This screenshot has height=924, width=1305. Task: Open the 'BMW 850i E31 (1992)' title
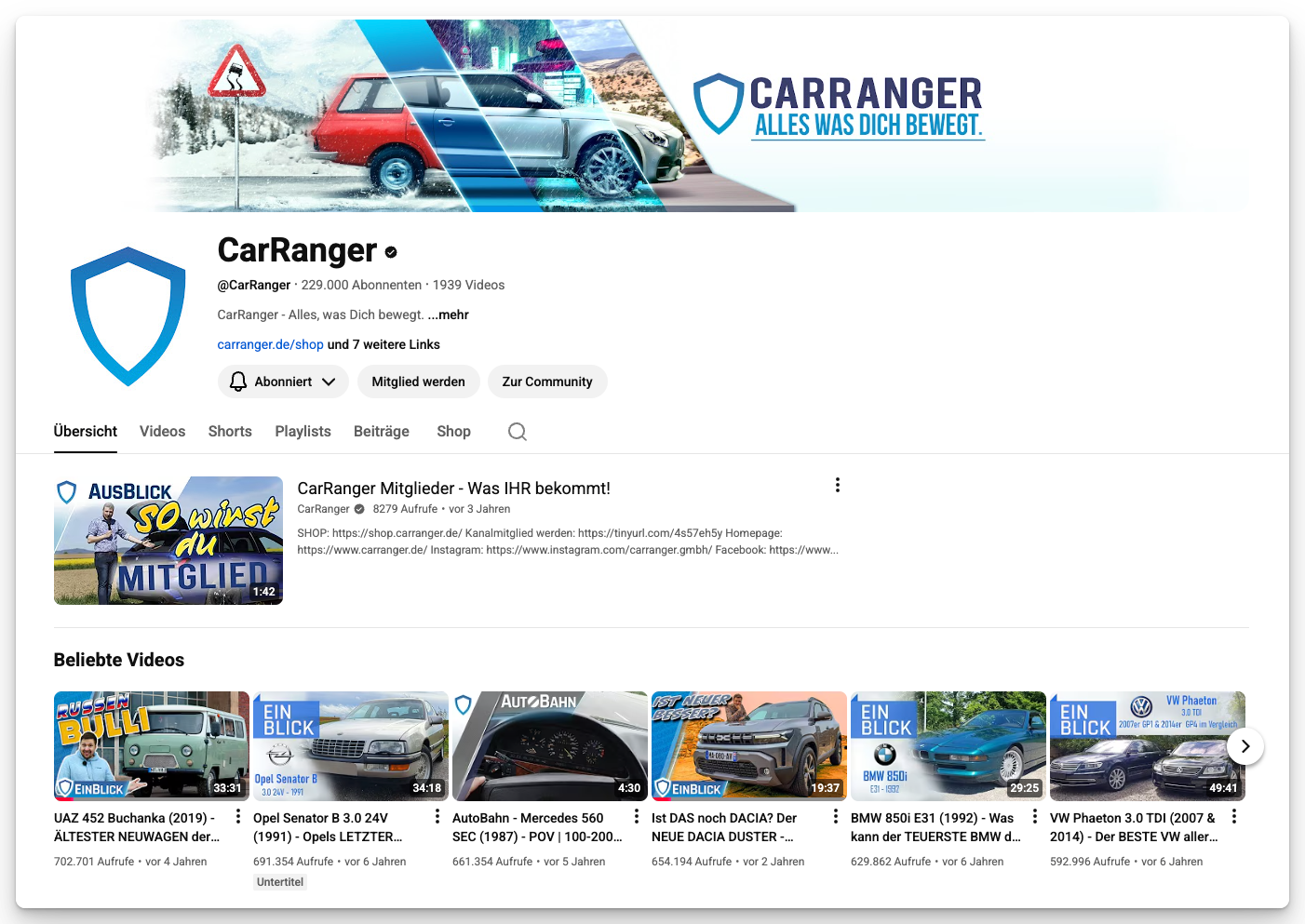point(935,827)
